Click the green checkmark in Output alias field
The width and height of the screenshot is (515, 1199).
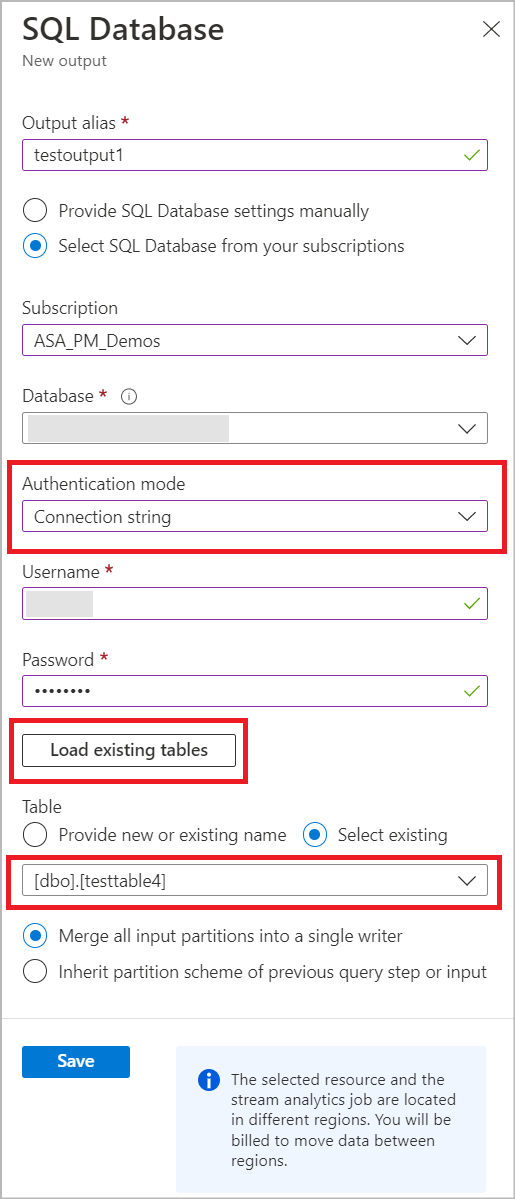tap(471, 155)
